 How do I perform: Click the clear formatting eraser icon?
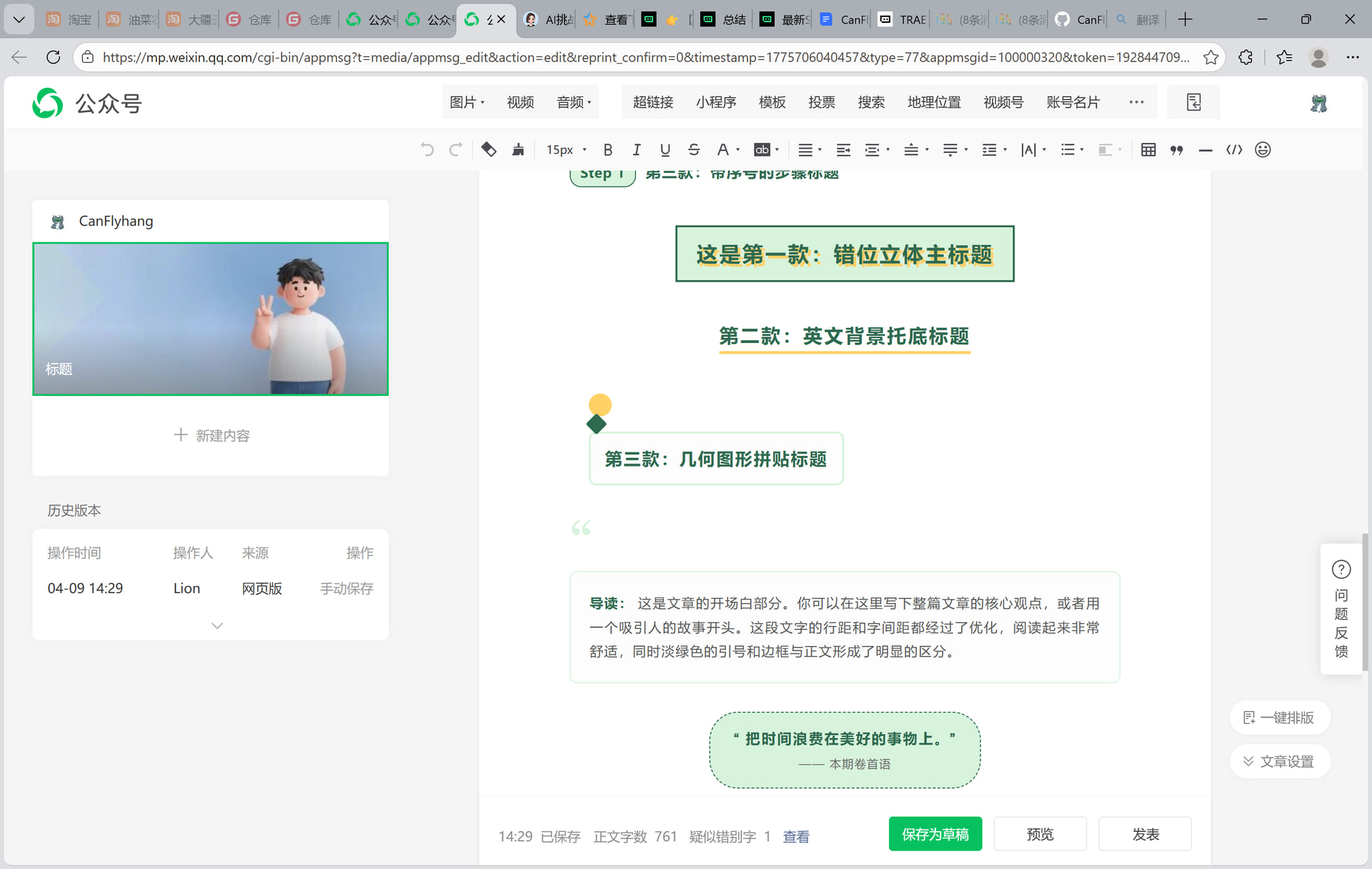click(489, 150)
